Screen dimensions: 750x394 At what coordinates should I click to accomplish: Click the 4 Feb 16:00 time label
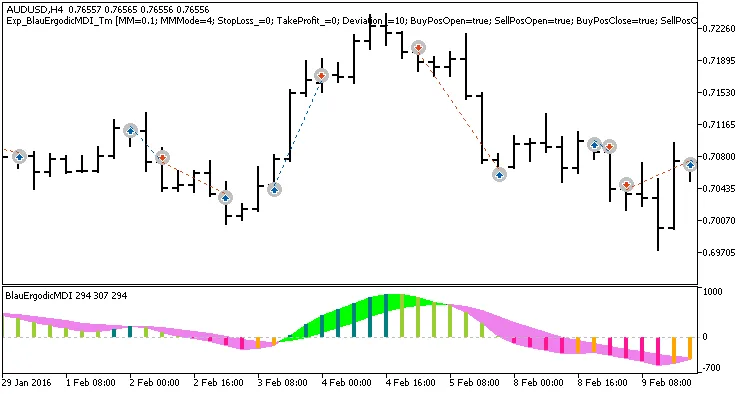point(411,383)
